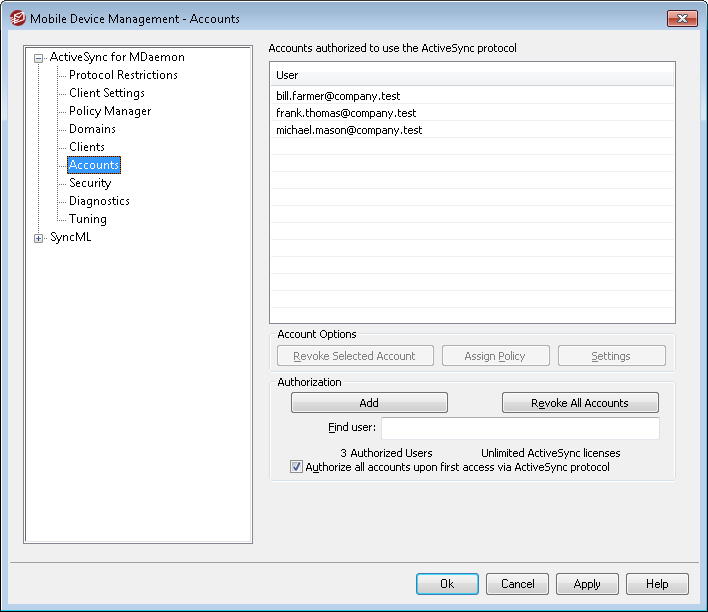Open the Security page

[x=90, y=183]
